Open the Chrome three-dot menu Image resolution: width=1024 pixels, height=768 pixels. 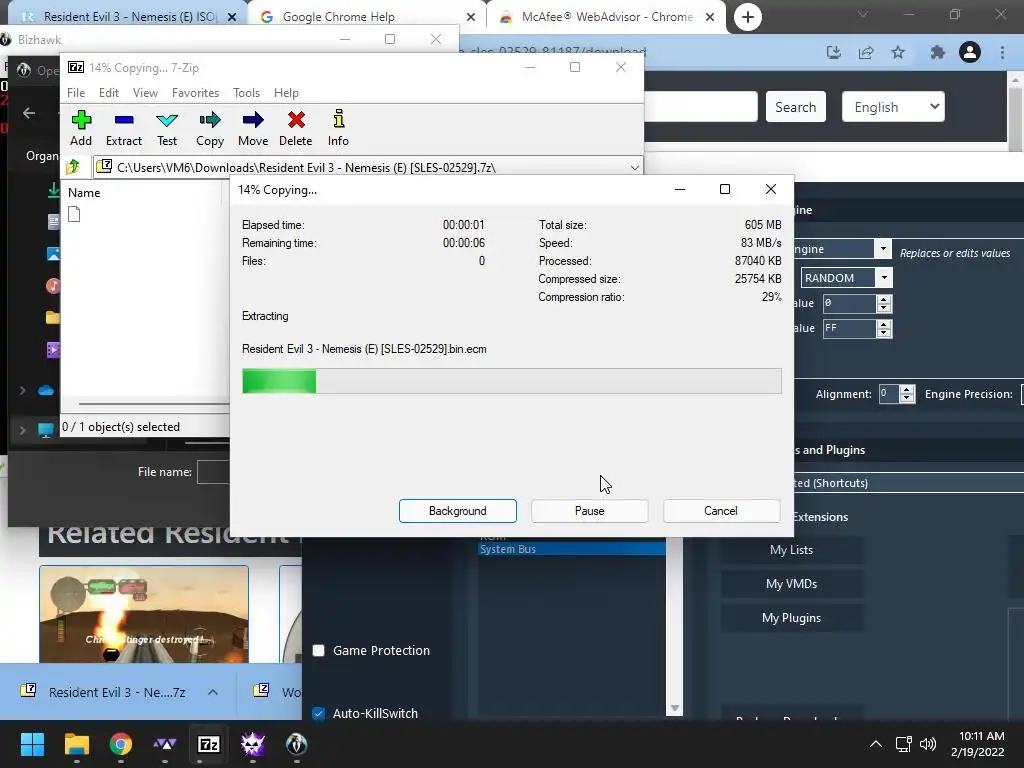click(x=1002, y=52)
